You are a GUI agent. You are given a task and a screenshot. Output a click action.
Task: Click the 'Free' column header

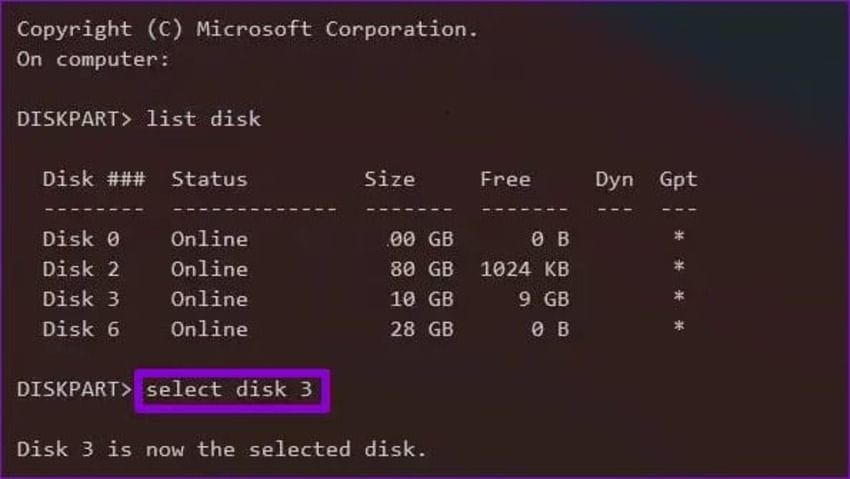505,180
